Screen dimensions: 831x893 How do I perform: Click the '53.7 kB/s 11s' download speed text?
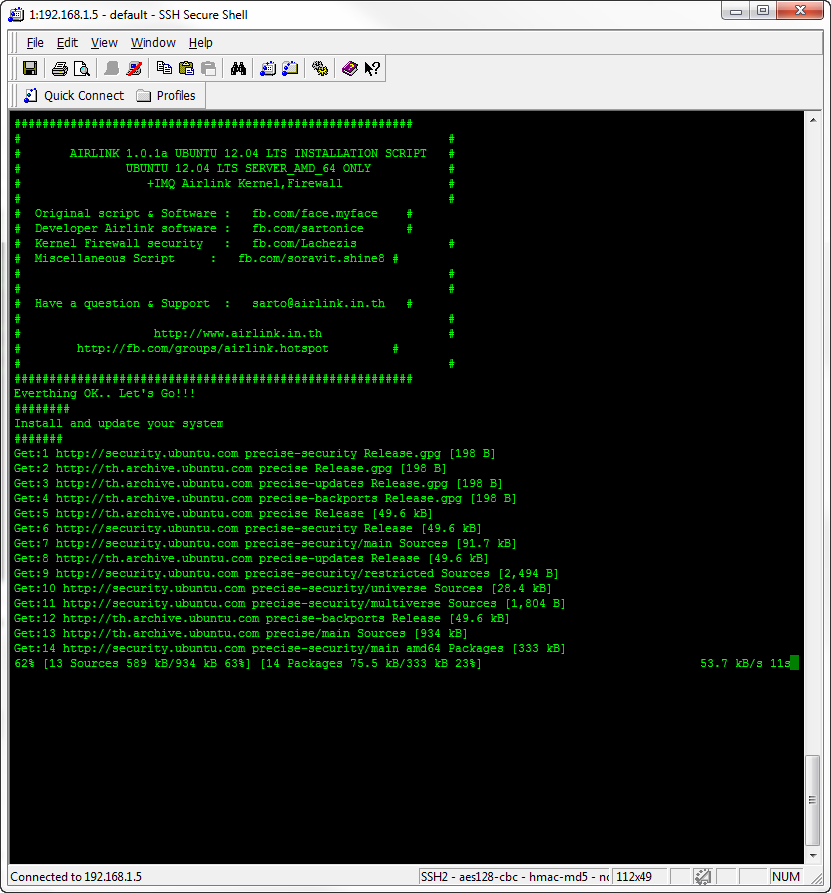coord(745,663)
